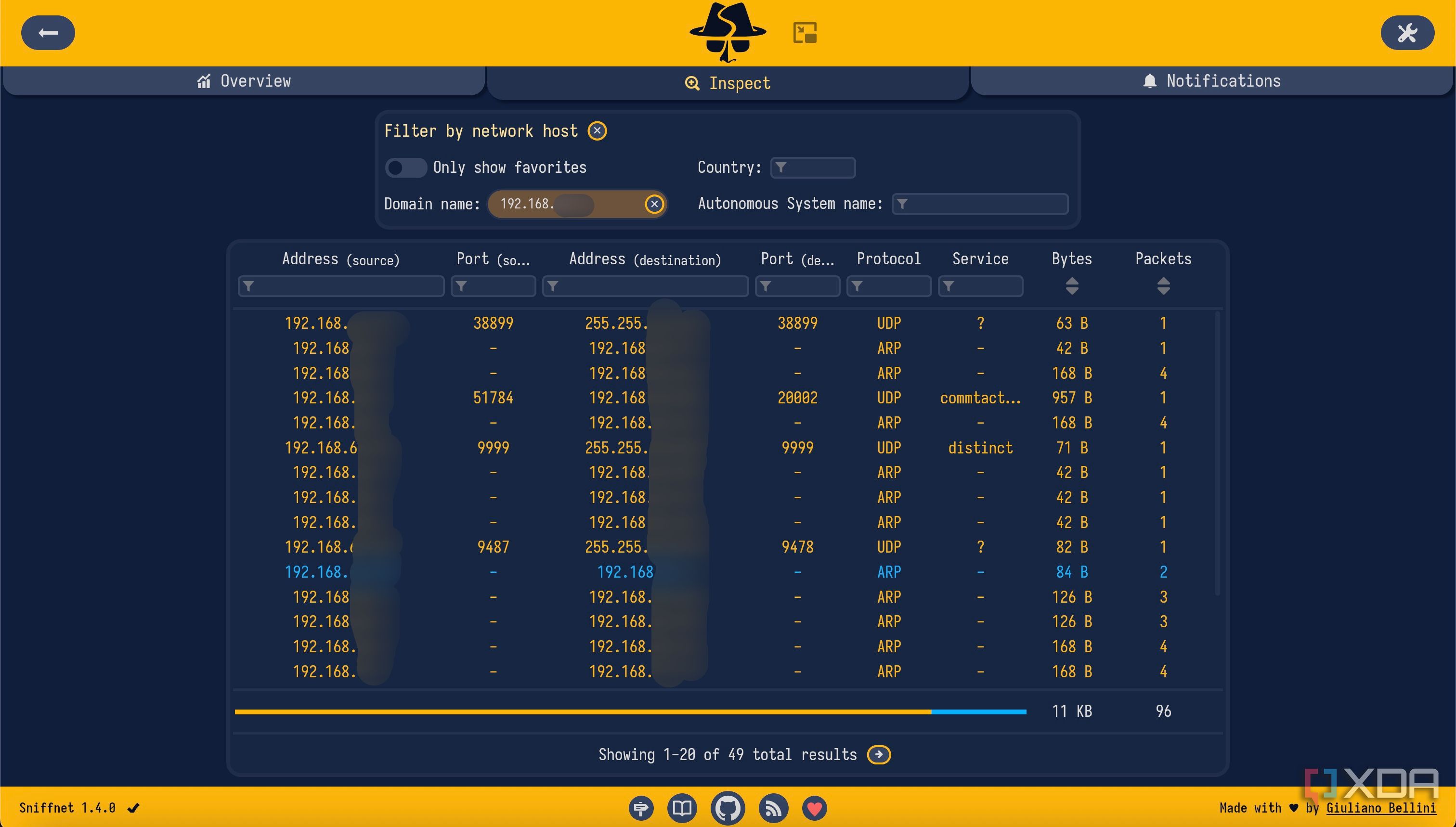Click the destination port filter field
This screenshot has height=827, width=1456.
coord(798,286)
